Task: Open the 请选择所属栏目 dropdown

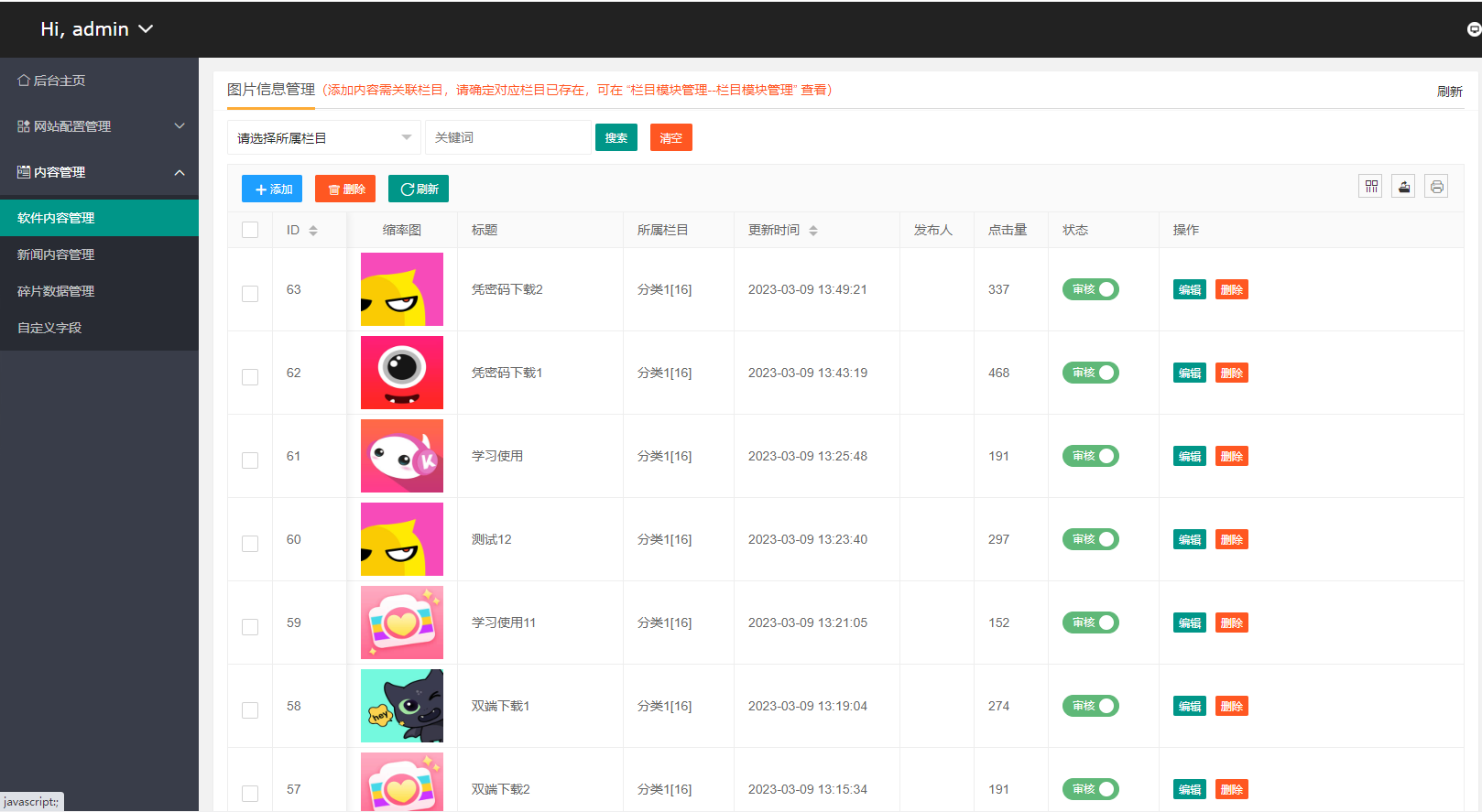Action: click(323, 137)
